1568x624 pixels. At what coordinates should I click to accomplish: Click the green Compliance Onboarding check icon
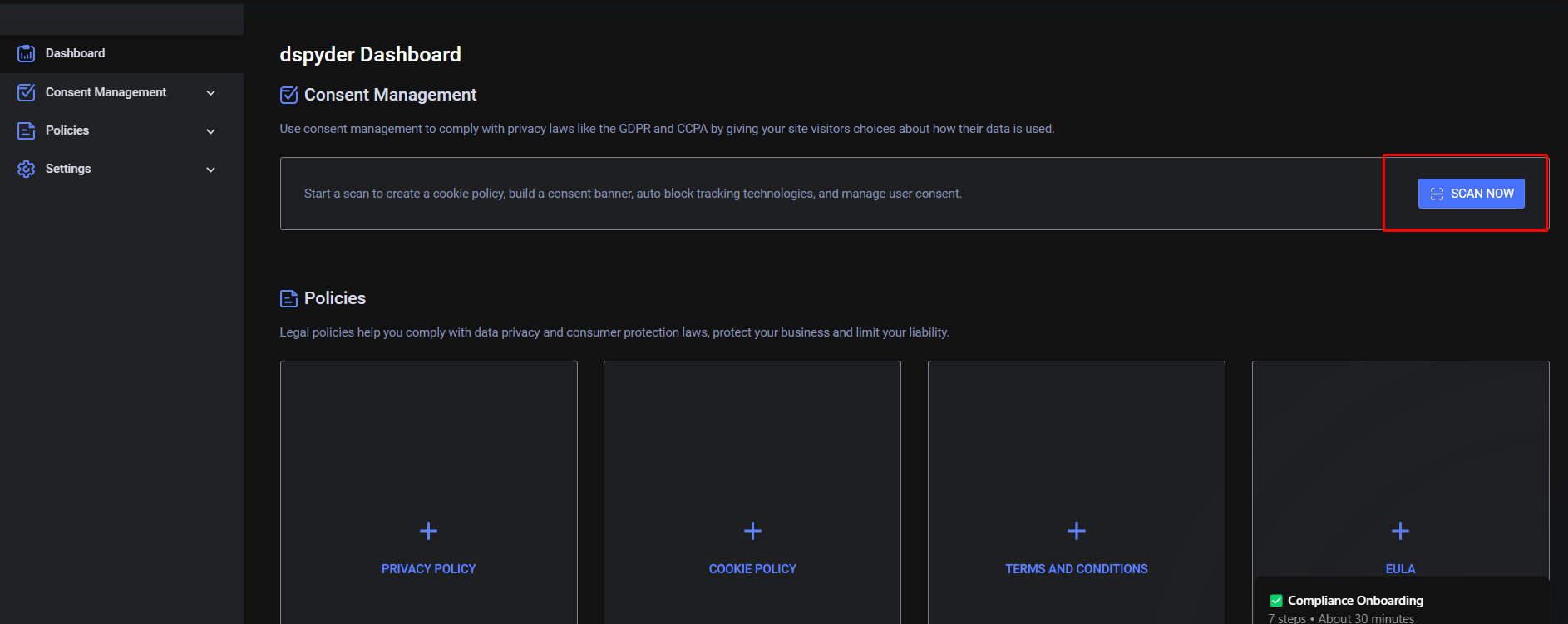click(1276, 601)
